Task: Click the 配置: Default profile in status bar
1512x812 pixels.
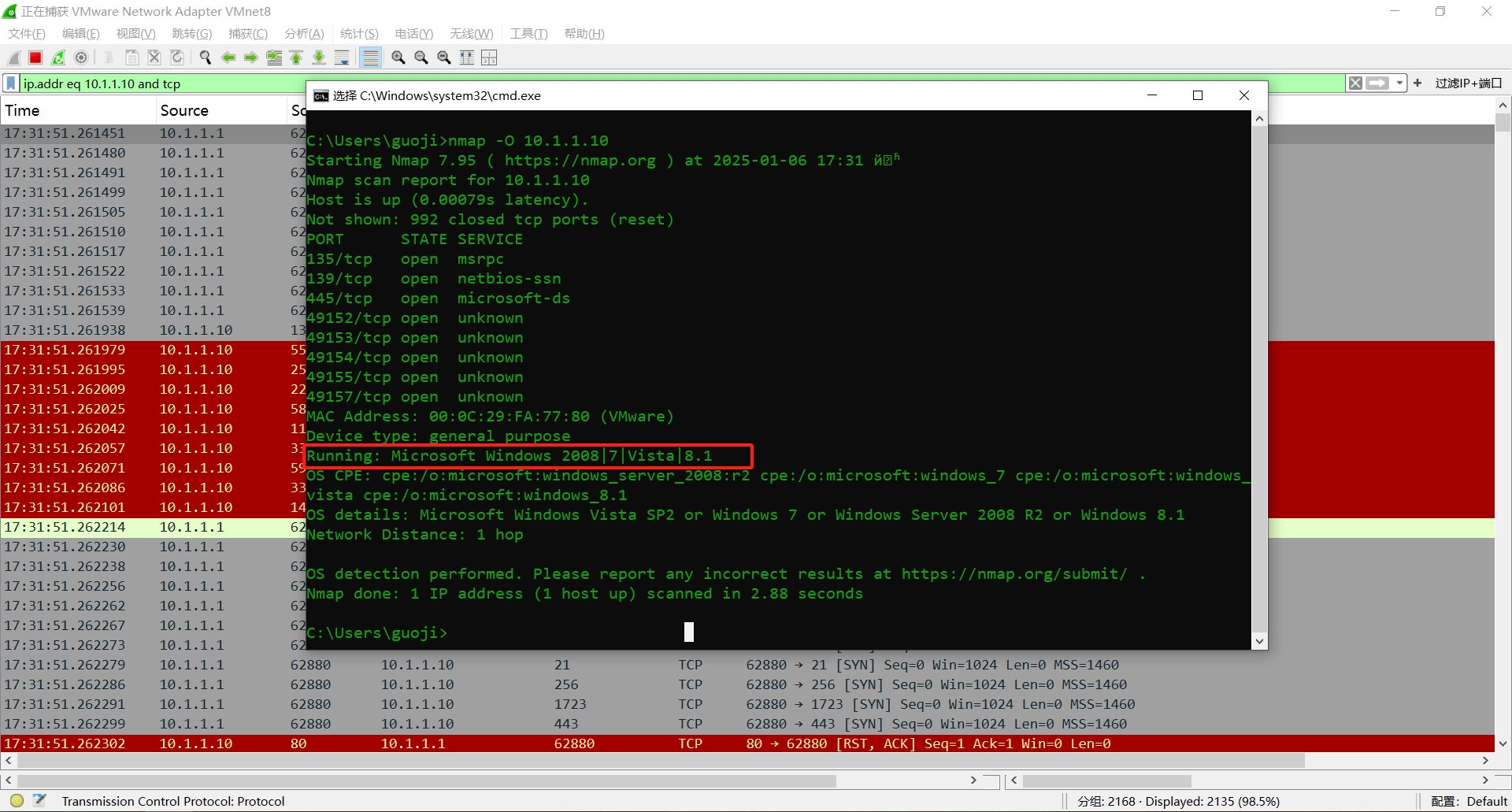Action: (1469, 801)
